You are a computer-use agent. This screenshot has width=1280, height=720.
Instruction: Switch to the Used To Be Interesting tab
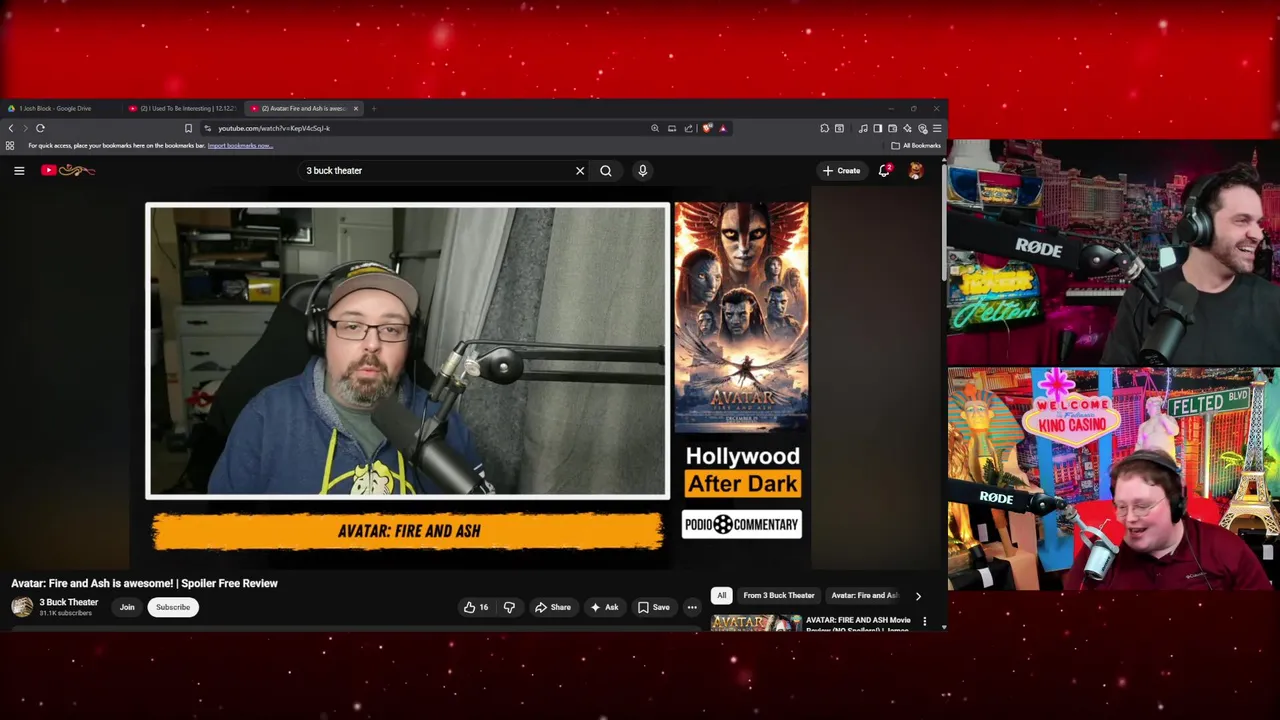(x=183, y=108)
